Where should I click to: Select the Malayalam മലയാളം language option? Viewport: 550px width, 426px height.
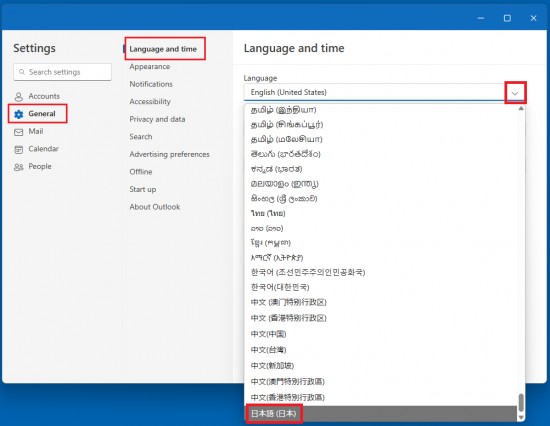click(x=381, y=184)
